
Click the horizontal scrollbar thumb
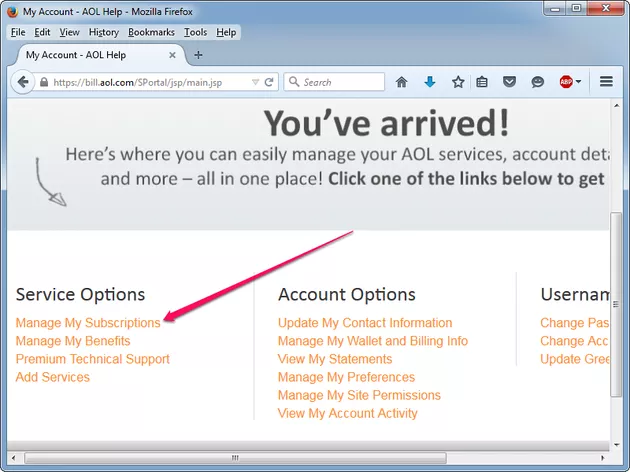click(235, 458)
